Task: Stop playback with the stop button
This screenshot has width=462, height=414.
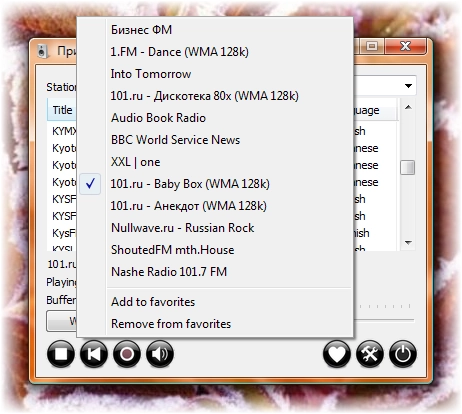Action: click(x=61, y=354)
